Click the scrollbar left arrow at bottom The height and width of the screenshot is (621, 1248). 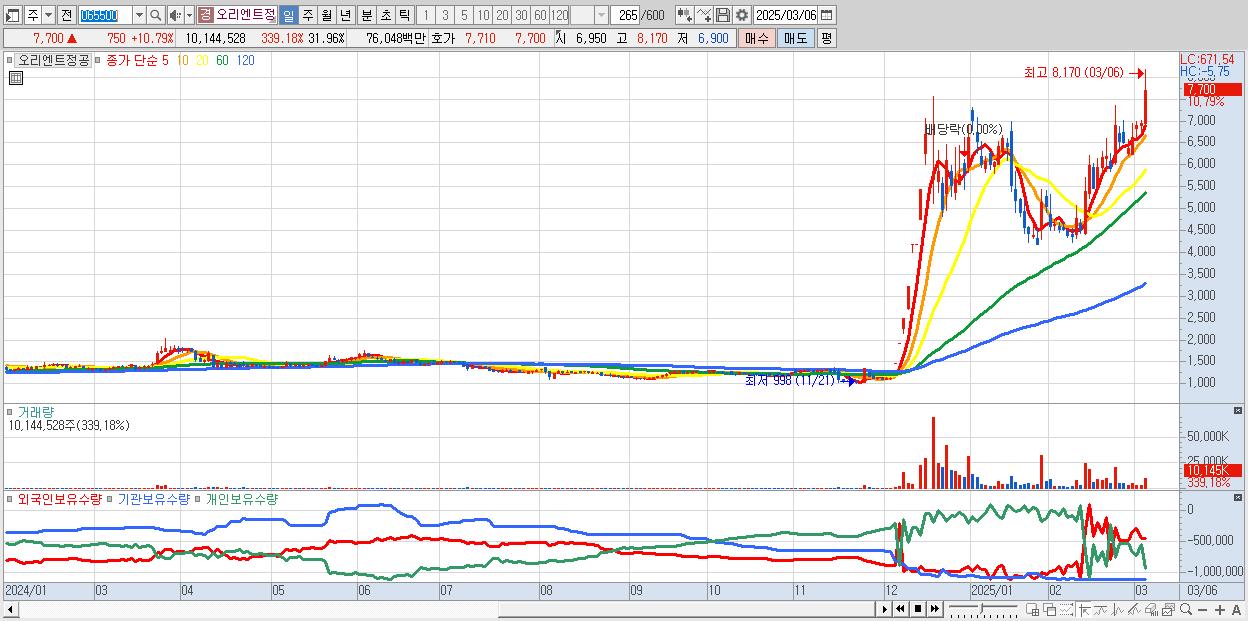(x=11, y=609)
